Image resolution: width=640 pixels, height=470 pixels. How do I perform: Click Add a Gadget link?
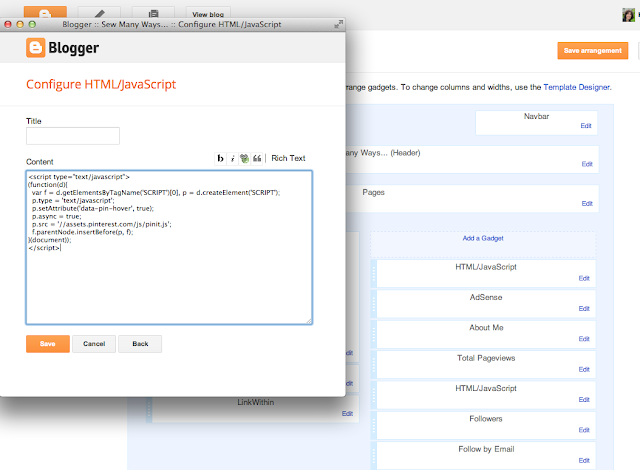(x=483, y=238)
